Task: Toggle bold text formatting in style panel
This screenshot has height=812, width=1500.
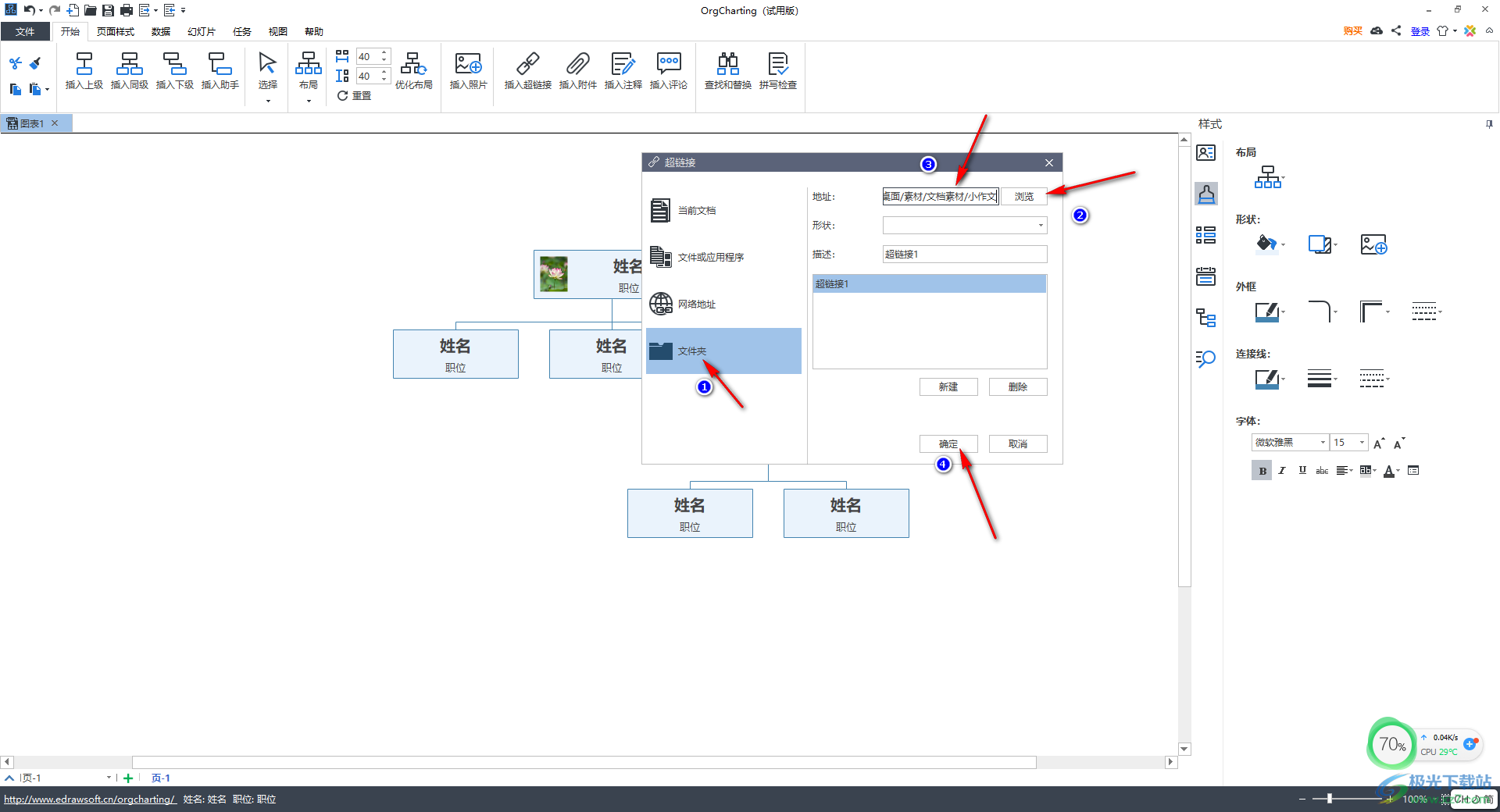Action: click(1262, 471)
